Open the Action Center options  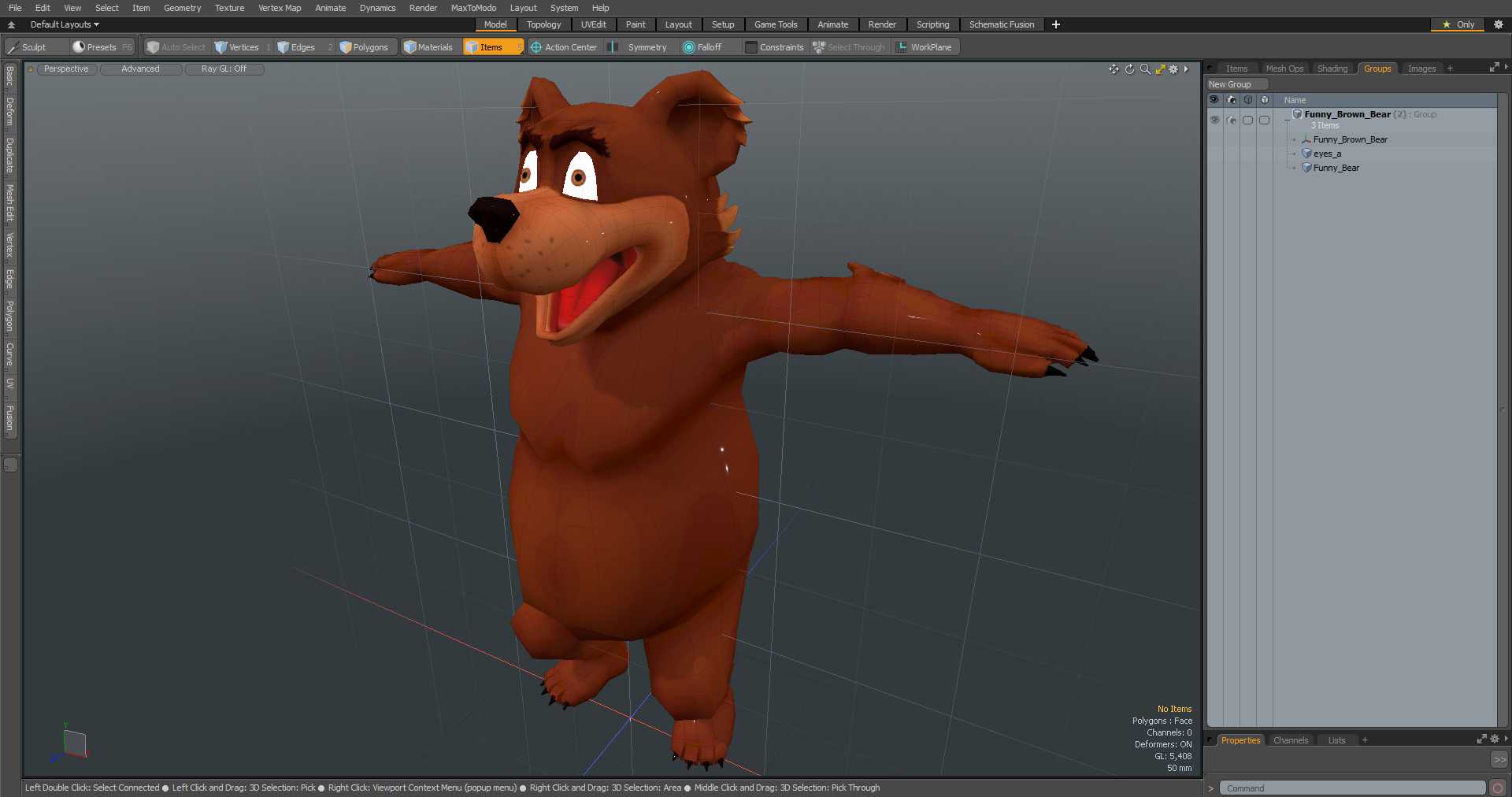point(564,47)
